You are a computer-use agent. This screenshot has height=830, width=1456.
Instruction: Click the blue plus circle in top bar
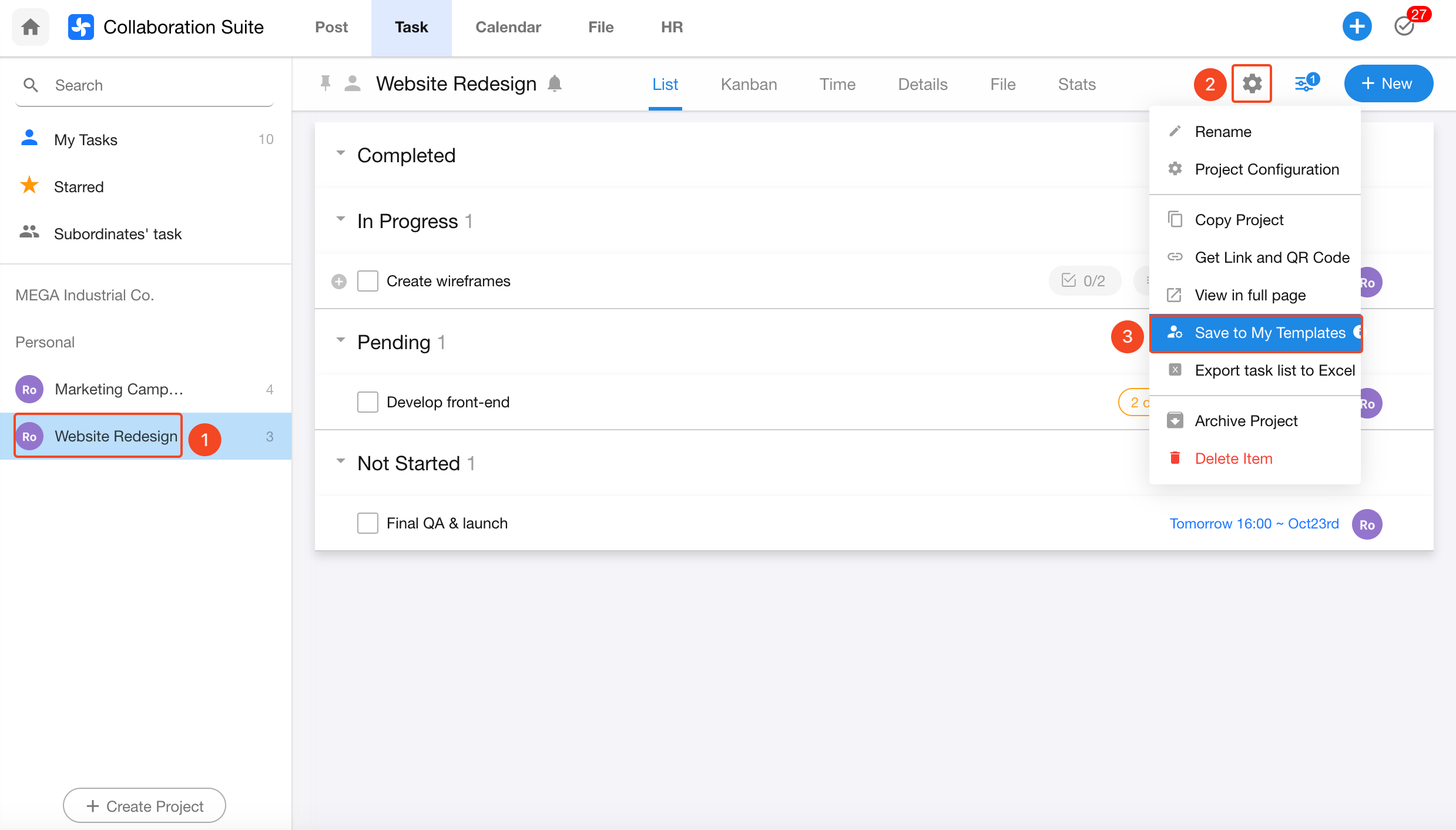coord(1357,26)
